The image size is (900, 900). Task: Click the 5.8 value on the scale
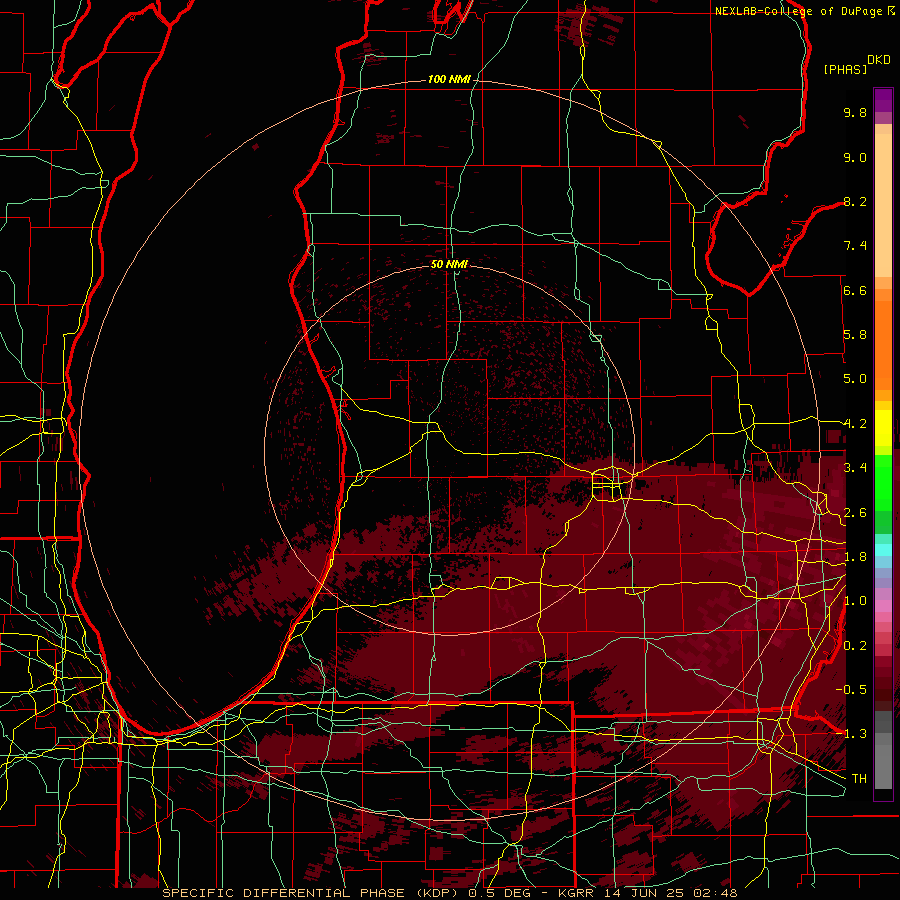click(855, 335)
